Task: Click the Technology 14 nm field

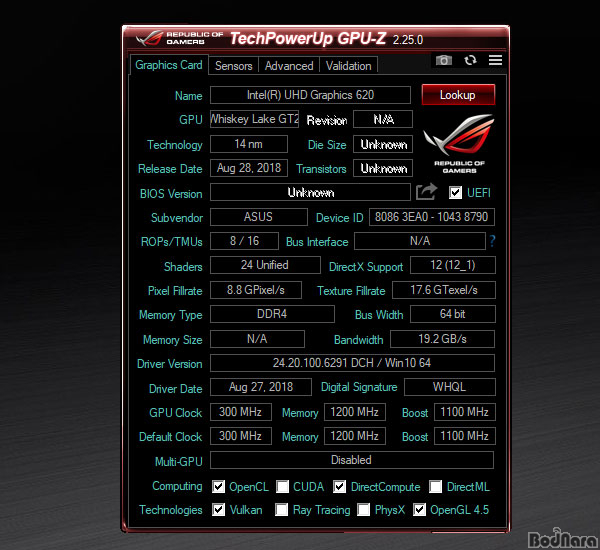Action: (x=249, y=144)
